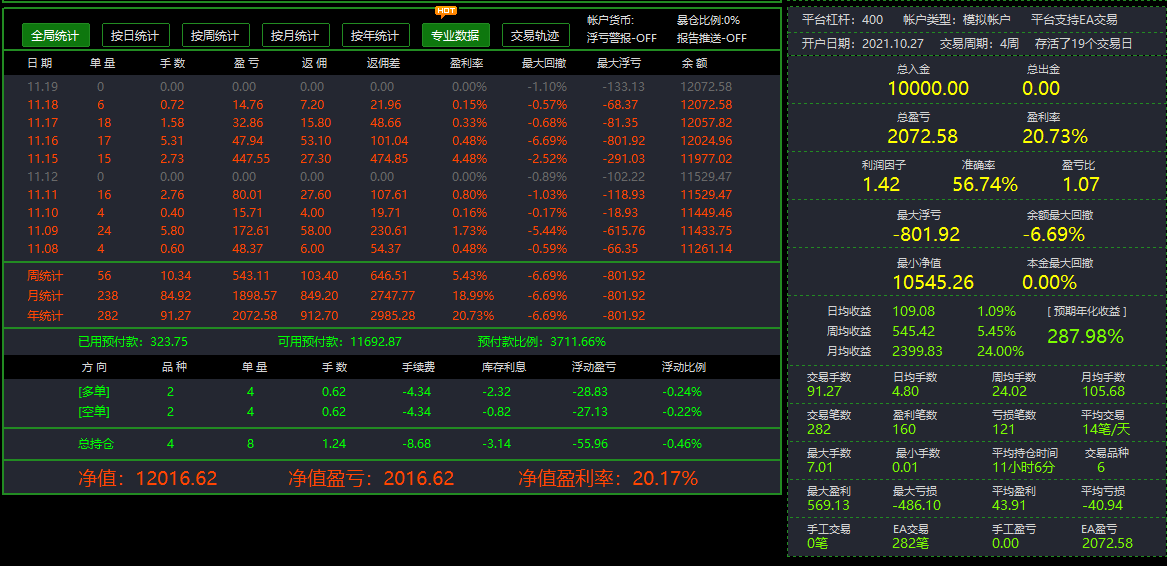Click 最大盈利 value 569.13
This screenshot has width=1167, height=566.
click(x=828, y=505)
